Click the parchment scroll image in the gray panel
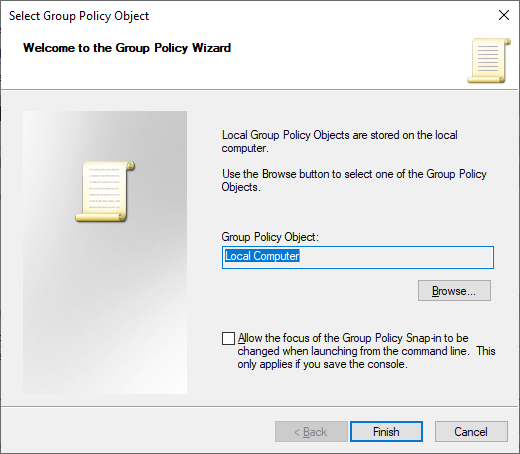Viewport: 520px width, 454px height. point(105,191)
